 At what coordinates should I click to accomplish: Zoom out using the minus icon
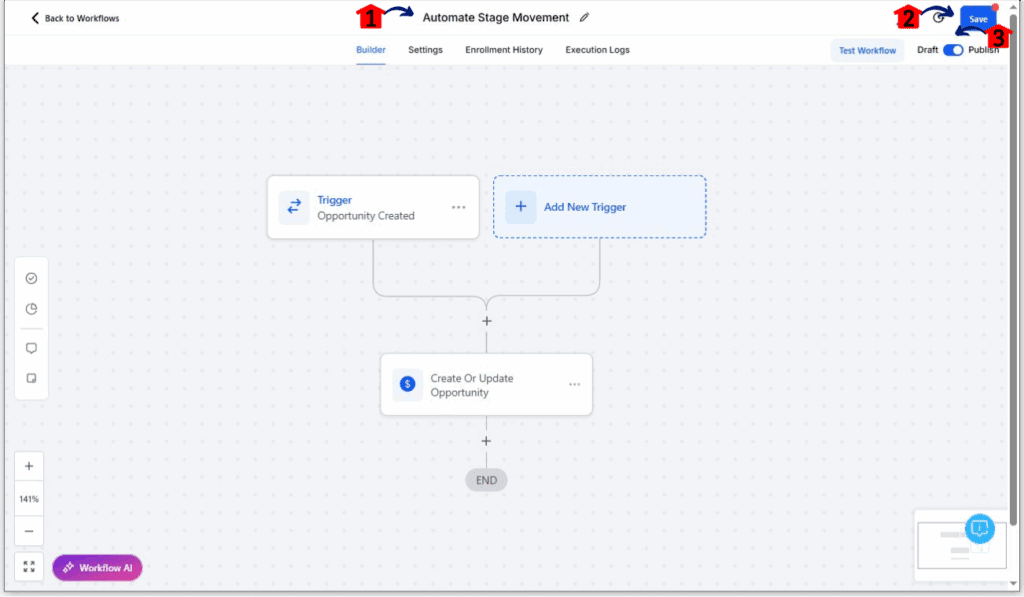tap(28, 531)
